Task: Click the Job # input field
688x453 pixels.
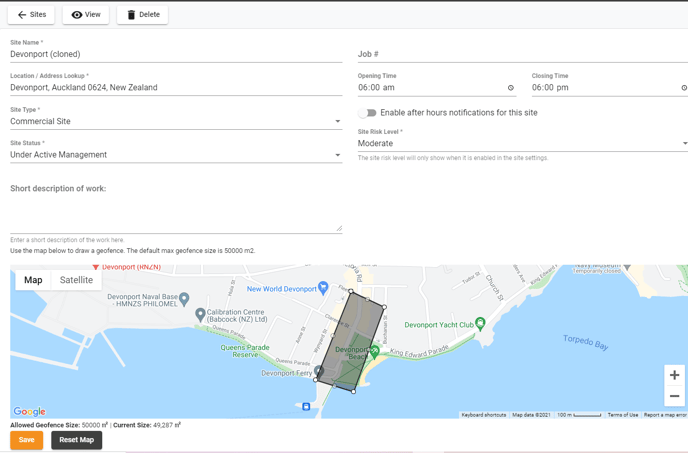Action: 523,54
